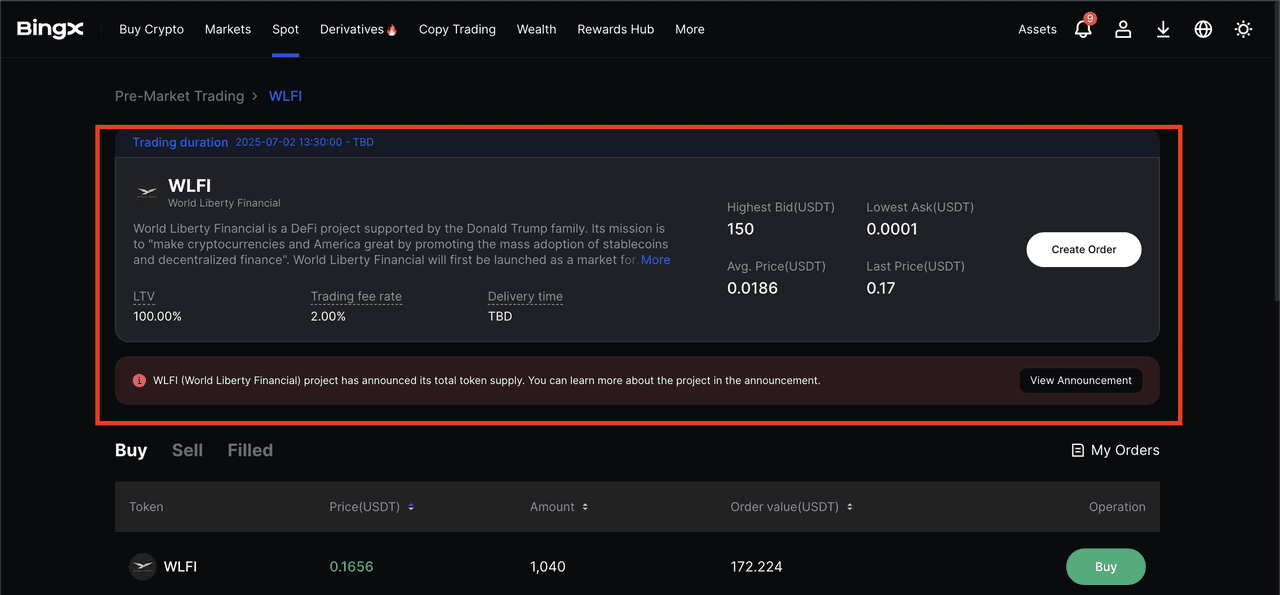This screenshot has width=1280, height=595.
Task: Click the 100.00% LTV value
Action: click(157, 316)
